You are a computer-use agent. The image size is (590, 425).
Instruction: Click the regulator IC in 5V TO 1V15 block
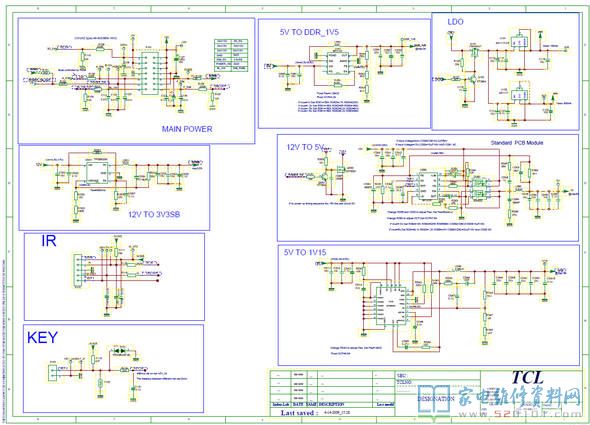(391, 306)
